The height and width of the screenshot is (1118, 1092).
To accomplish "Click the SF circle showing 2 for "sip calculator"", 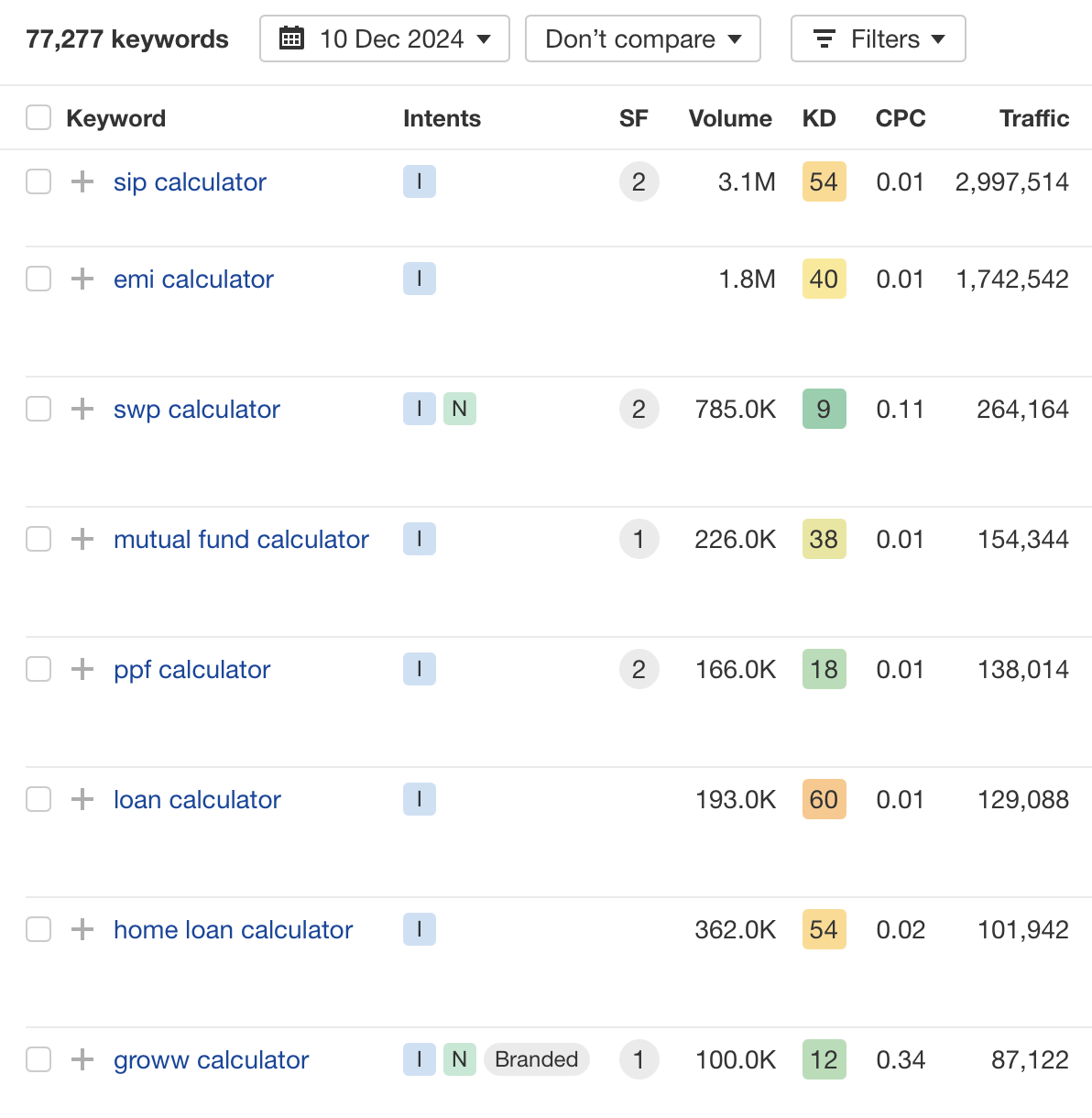I will click(x=639, y=181).
